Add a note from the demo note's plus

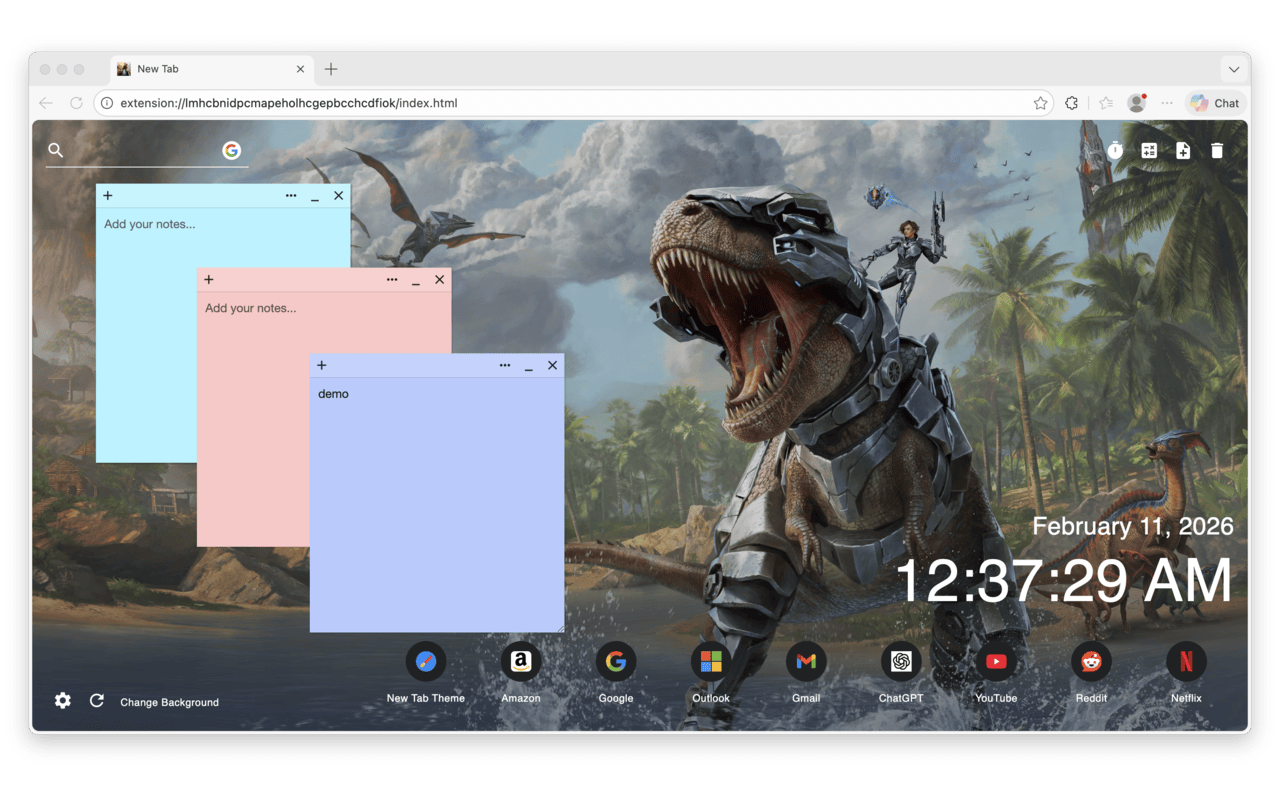(322, 366)
